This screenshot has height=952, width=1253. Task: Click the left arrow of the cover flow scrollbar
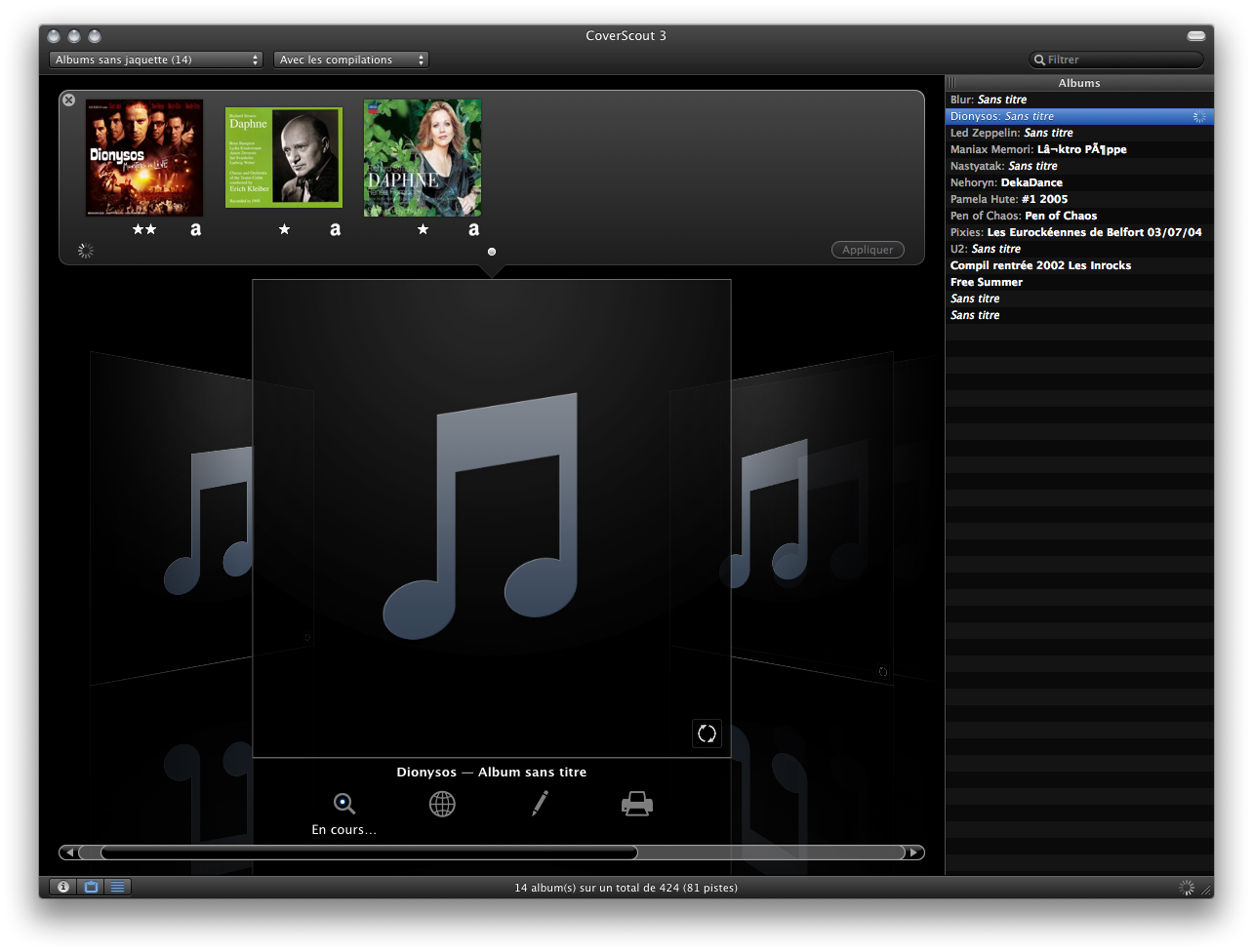pos(68,853)
